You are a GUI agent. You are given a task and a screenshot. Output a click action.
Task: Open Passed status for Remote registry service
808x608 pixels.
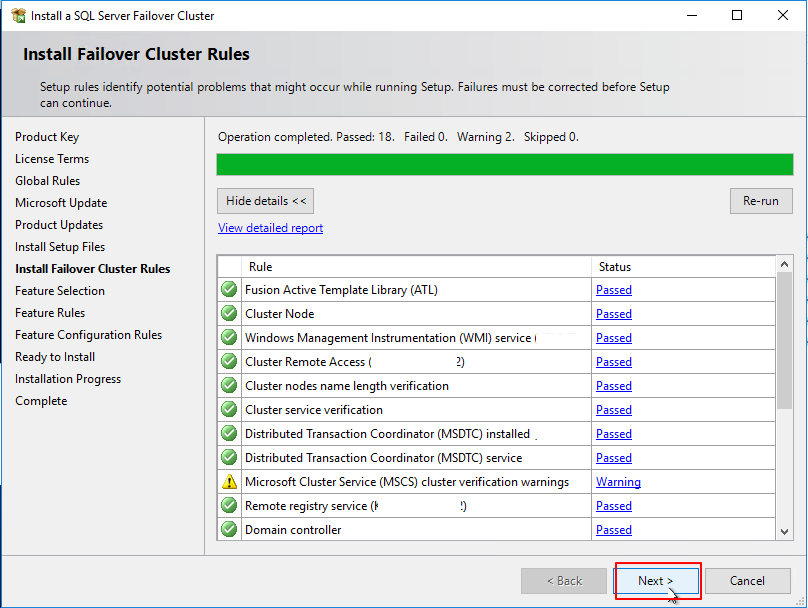614,506
